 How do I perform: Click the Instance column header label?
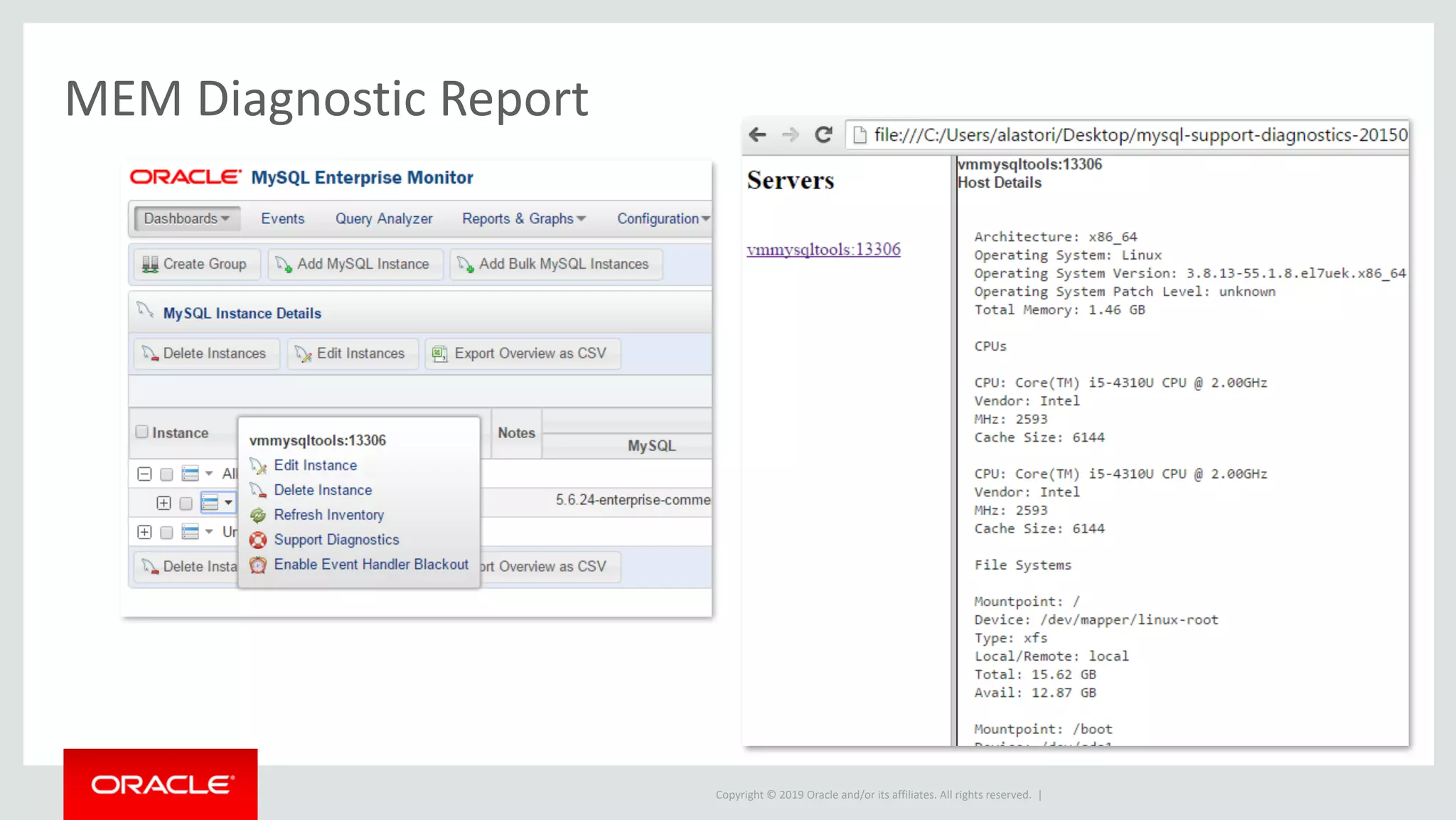point(180,432)
